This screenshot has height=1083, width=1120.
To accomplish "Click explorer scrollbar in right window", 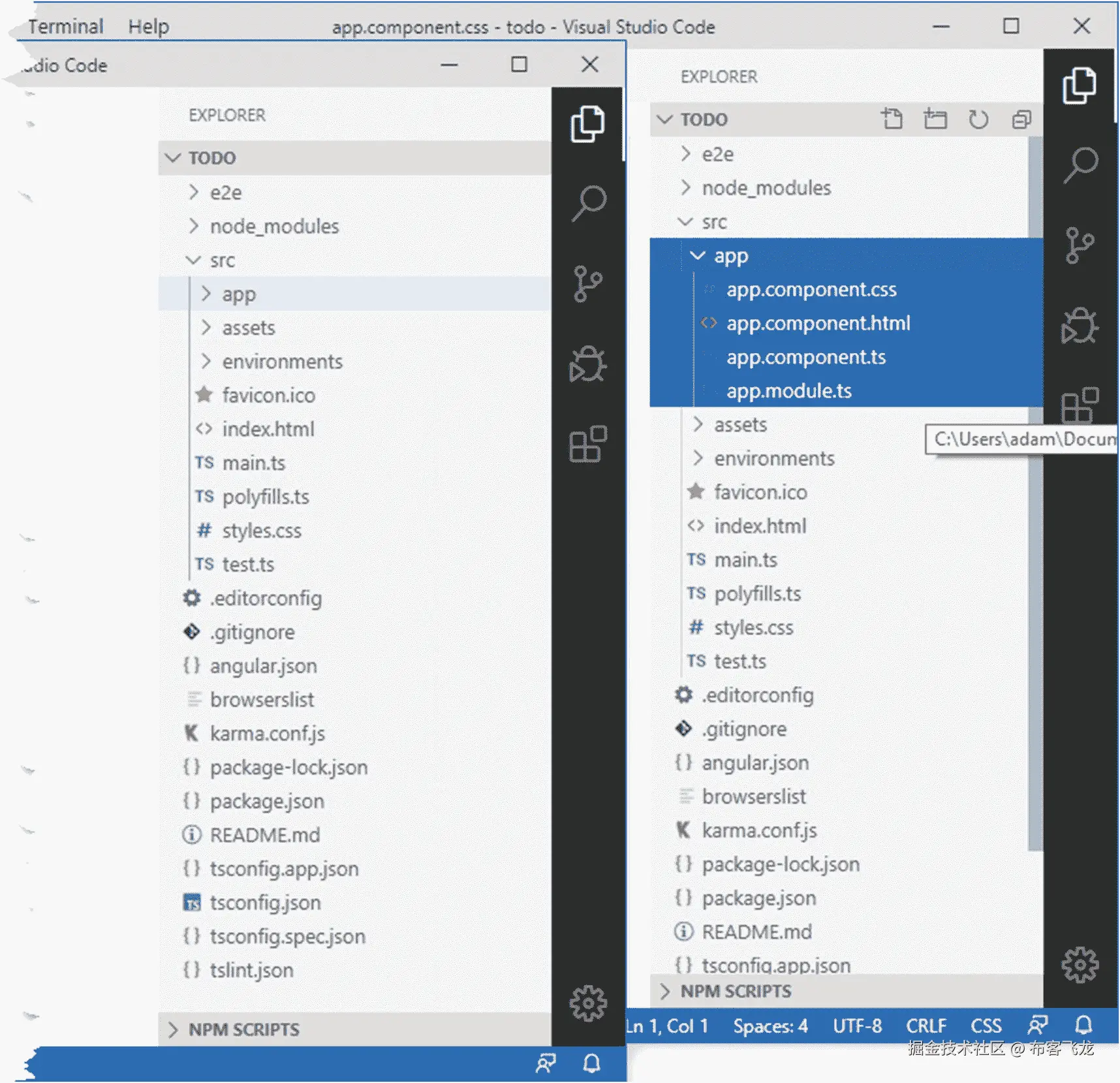I will (x=1035, y=494).
